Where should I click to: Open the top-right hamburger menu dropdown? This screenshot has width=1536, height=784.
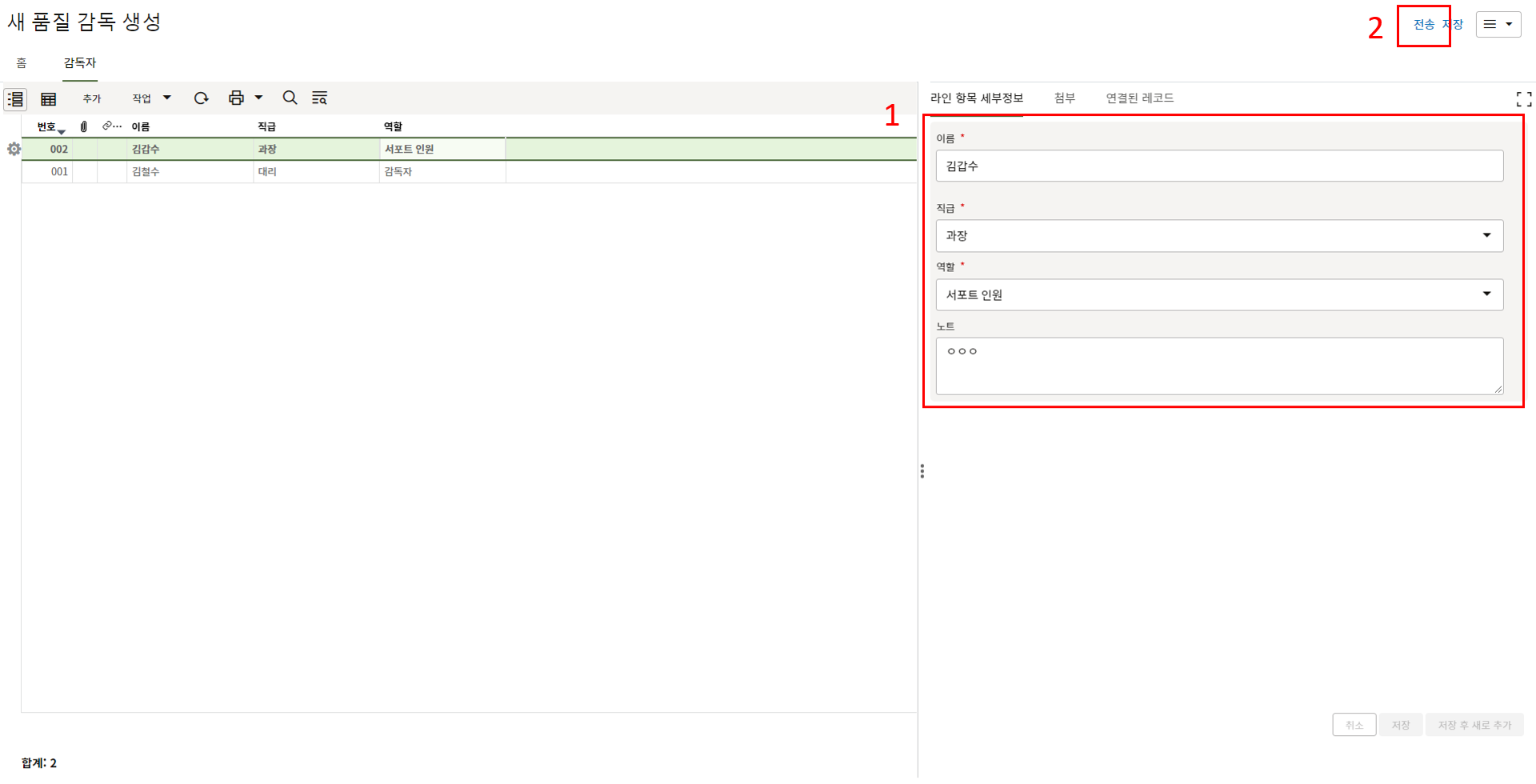coord(1498,24)
